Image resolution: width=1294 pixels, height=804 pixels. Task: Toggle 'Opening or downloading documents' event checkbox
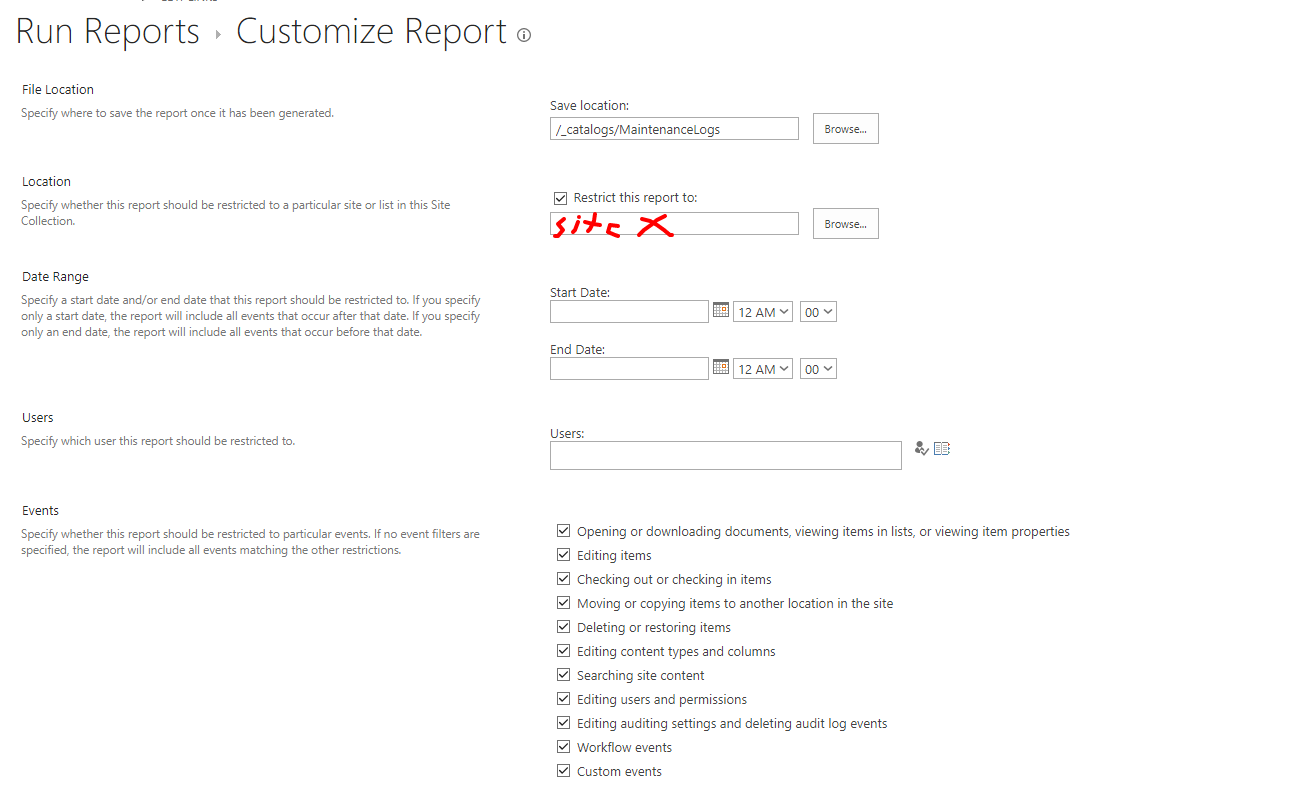(564, 531)
